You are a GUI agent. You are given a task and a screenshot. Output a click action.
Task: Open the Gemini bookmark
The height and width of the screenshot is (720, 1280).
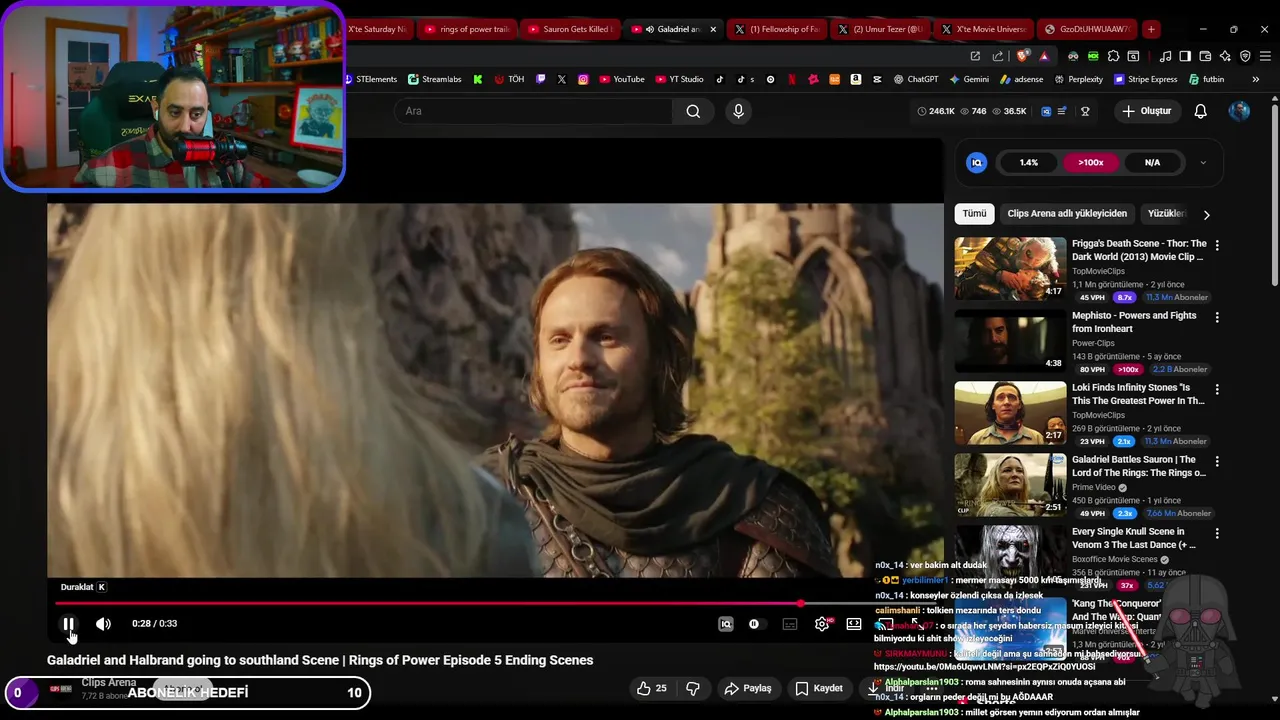tap(968, 79)
